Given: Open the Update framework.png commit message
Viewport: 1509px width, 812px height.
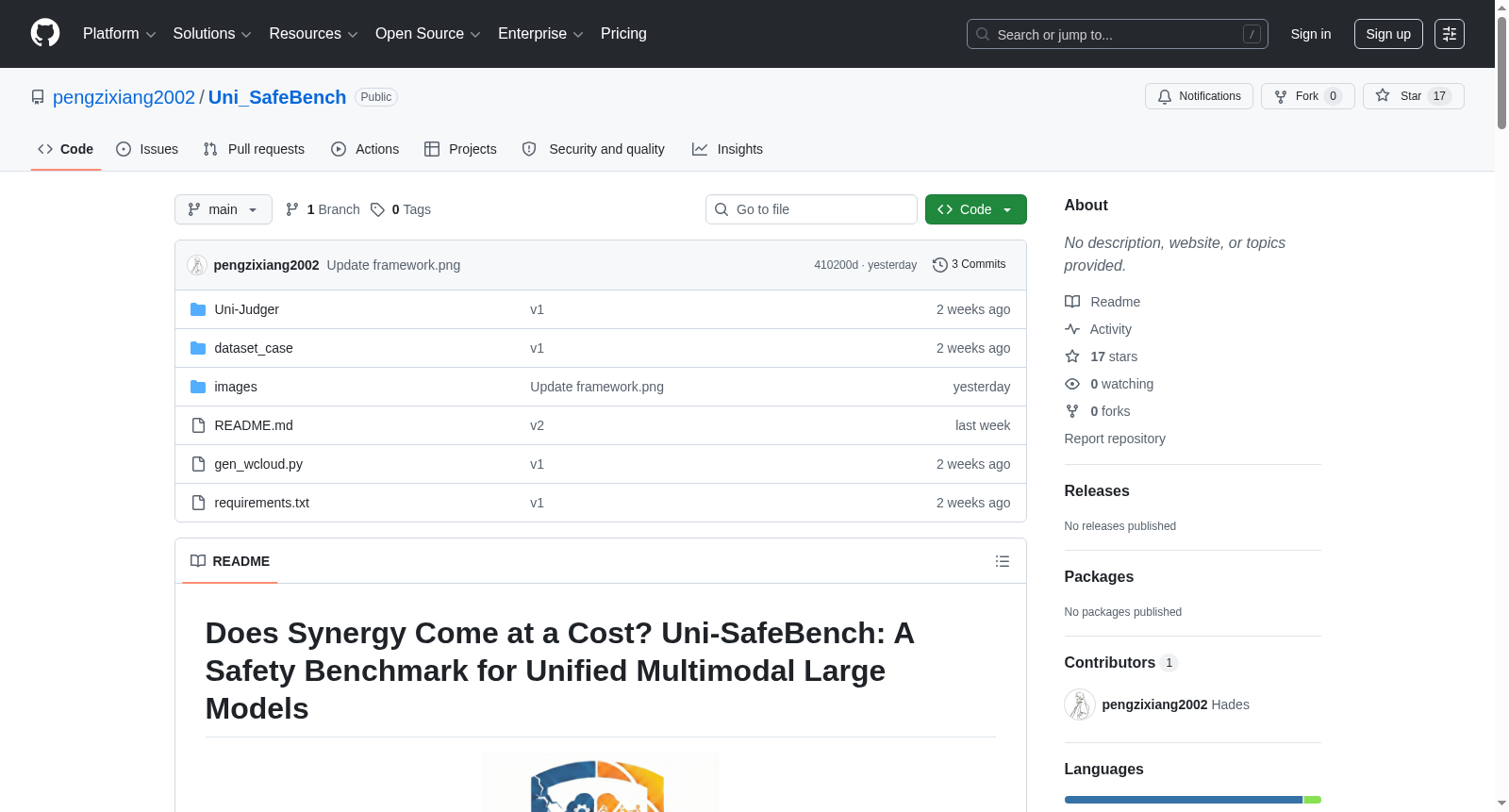Looking at the screenshot, I should (x=394, y=265).
